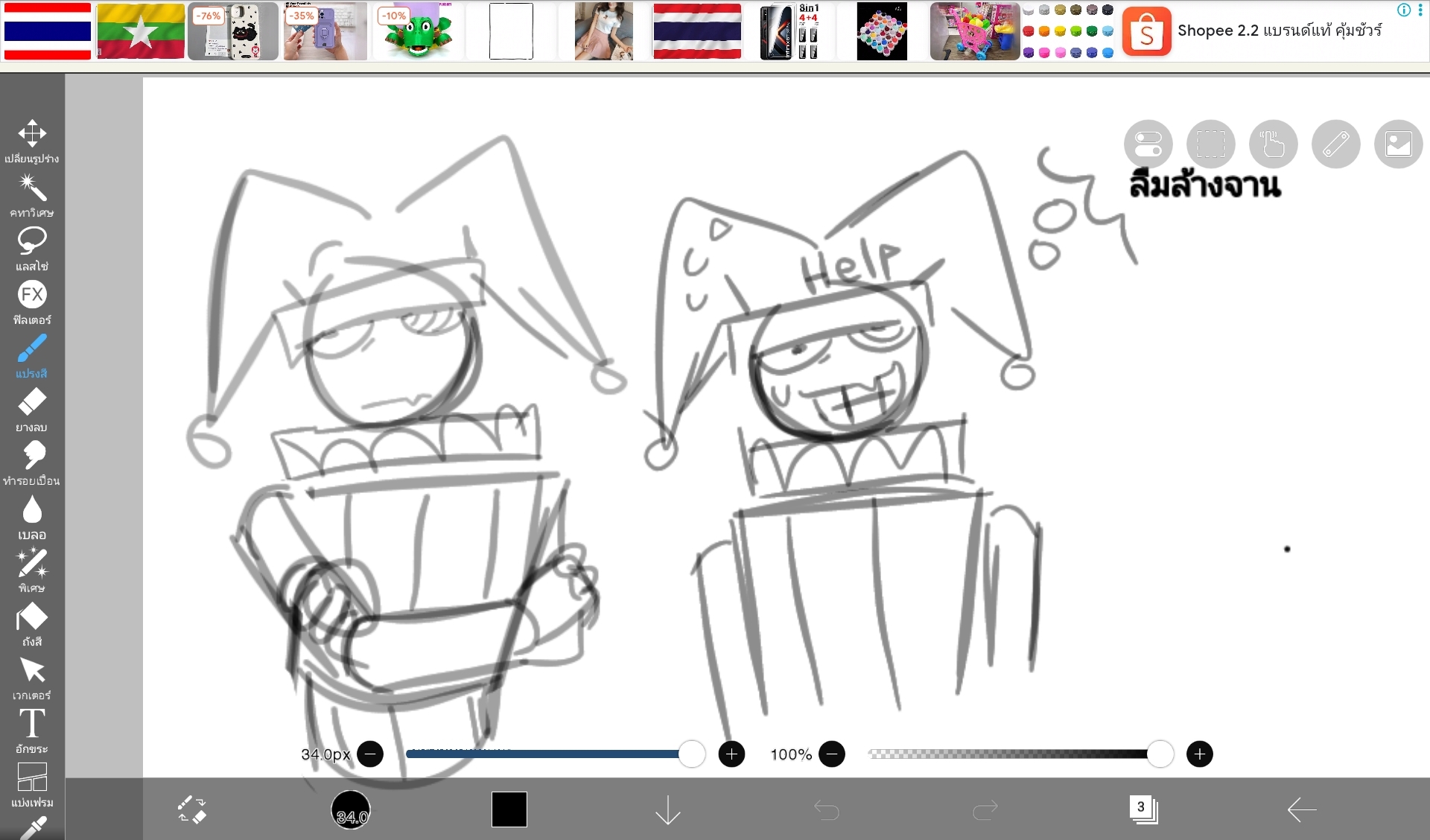The height and width of the screenshot is (840, 1430).
Task: Select the Frame Divider tool
Action: tap(32, 777)
